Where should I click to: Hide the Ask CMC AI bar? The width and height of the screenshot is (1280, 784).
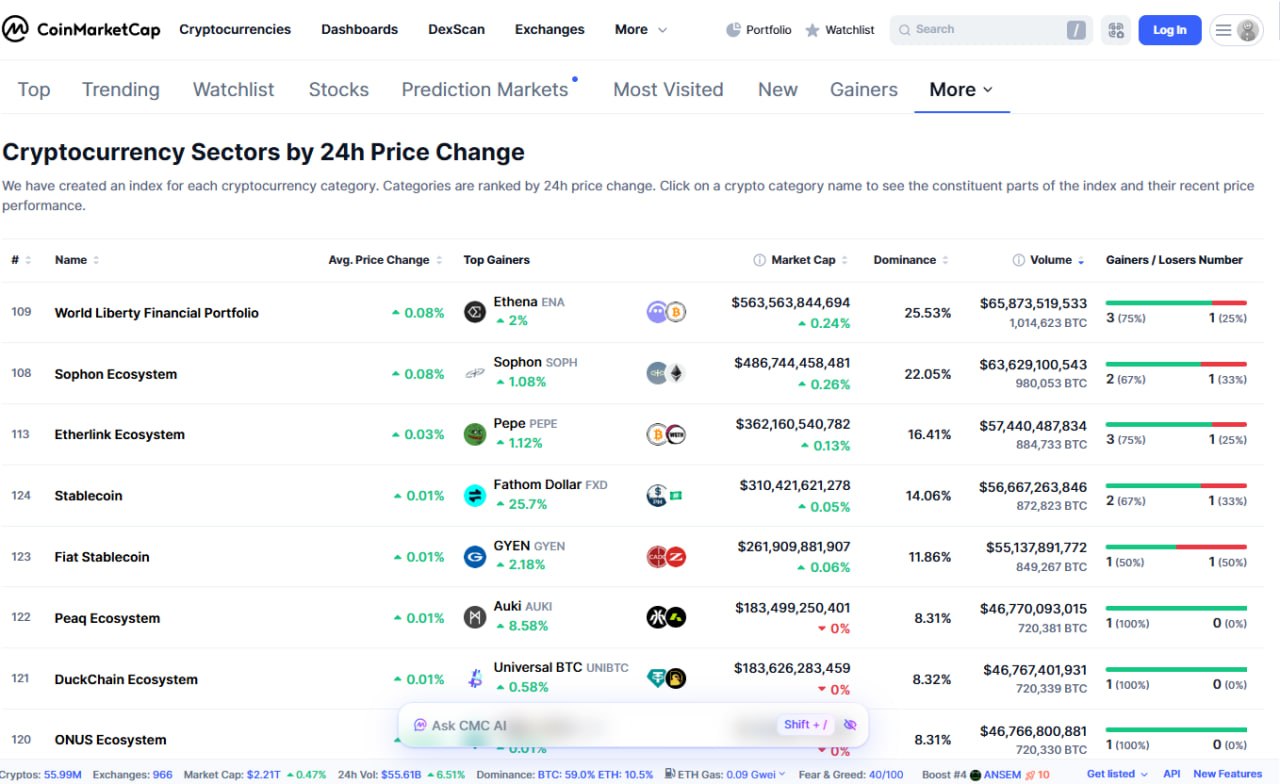pos(850,724)
